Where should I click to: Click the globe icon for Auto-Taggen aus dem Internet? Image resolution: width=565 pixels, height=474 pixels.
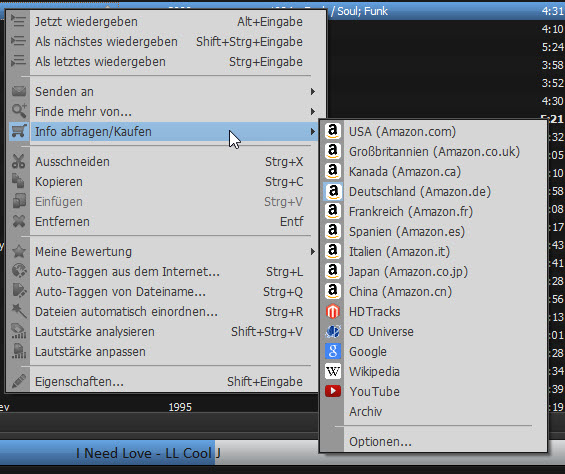coord(19,271)
